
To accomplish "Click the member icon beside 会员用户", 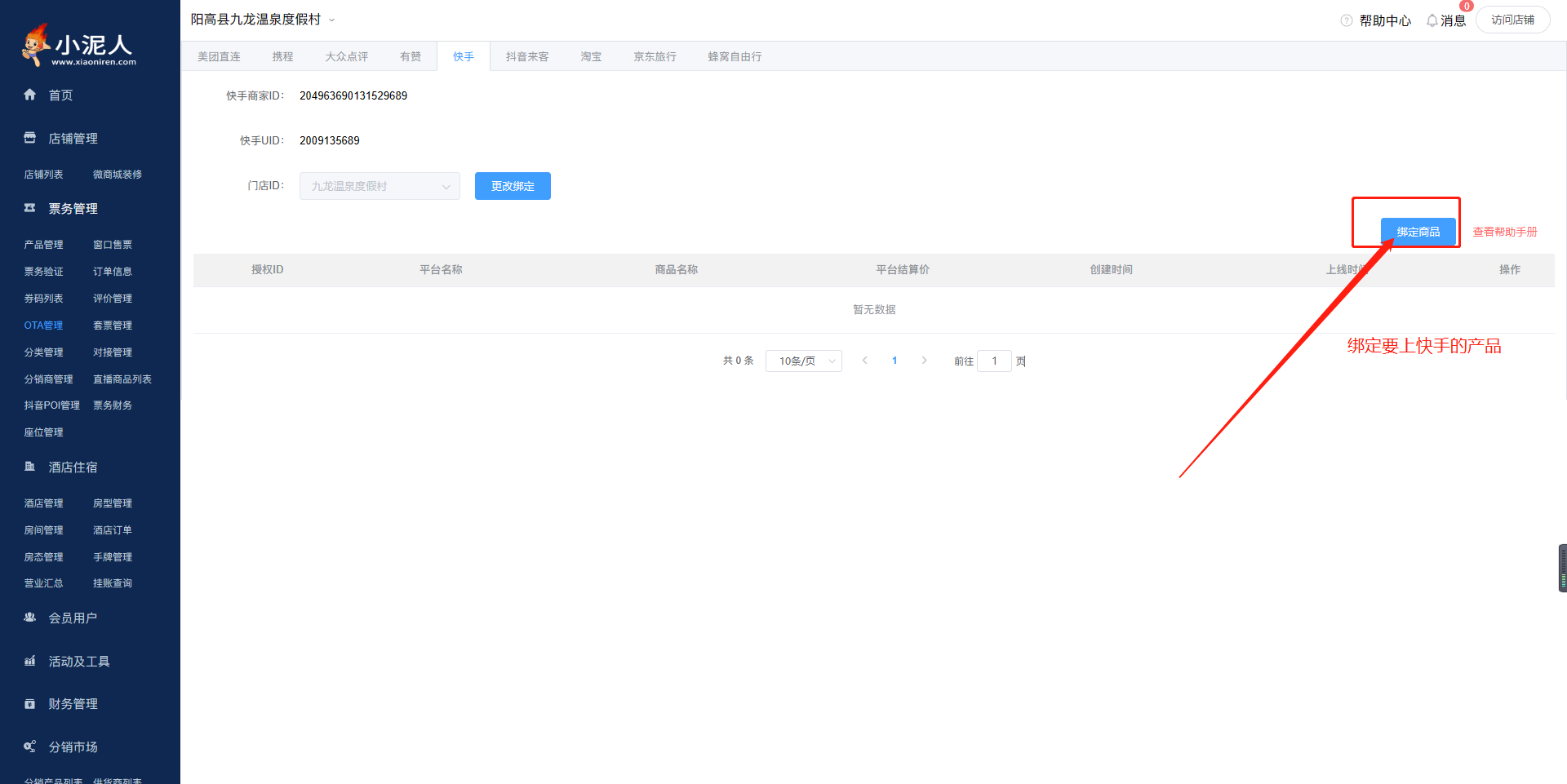I will pyautogui.click(x=30, y=618).
